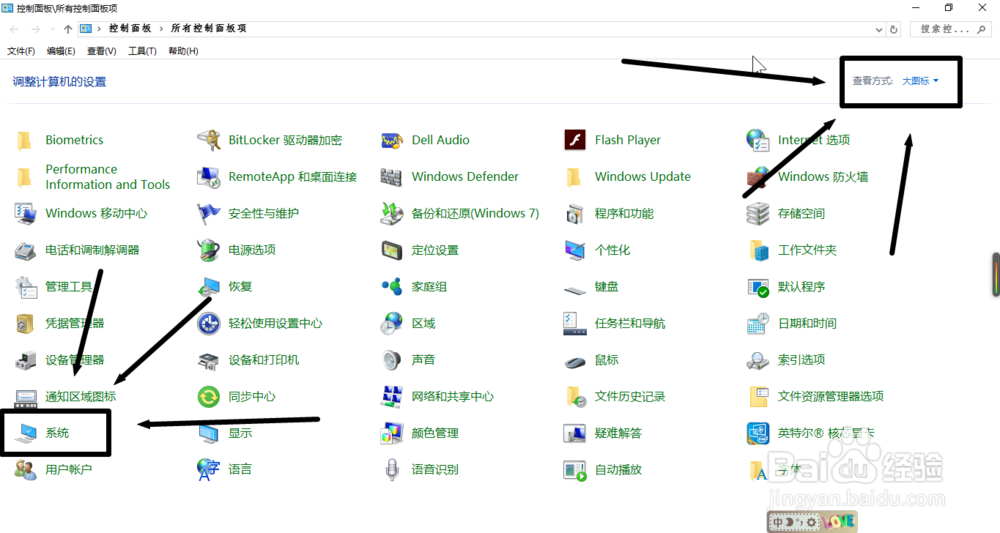The image size is (1000, 533).
Task: Open the 查看(V) menu
Action: pyautogui.click(x=101, y=51)
